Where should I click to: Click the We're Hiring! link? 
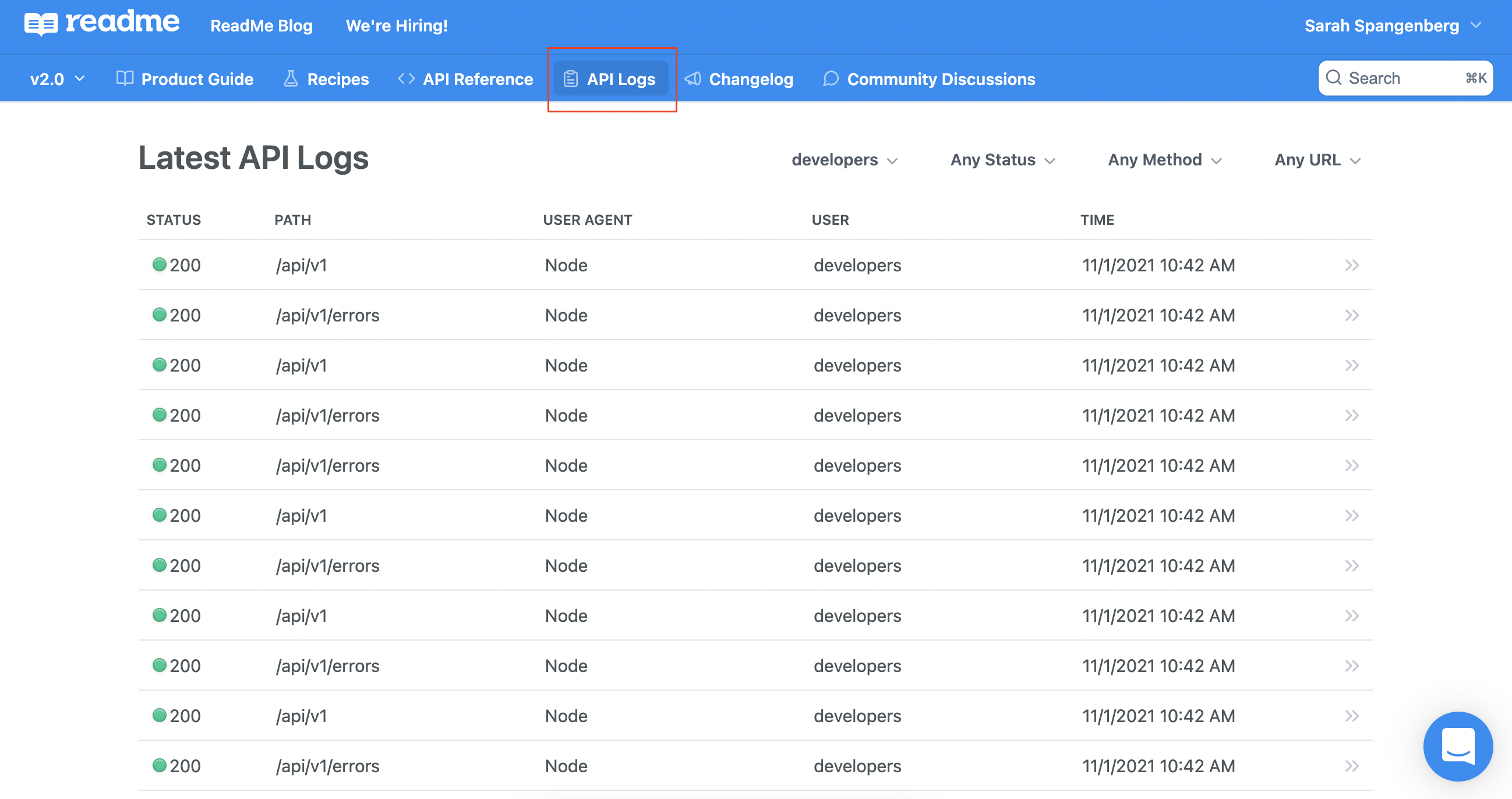click(396, 26)
